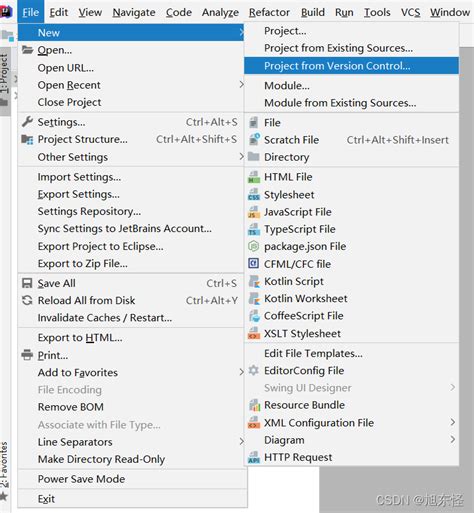Select the CoffeeScript File icon
The height and width of the screenshot is (513, 474).
[x=254, y=316]
